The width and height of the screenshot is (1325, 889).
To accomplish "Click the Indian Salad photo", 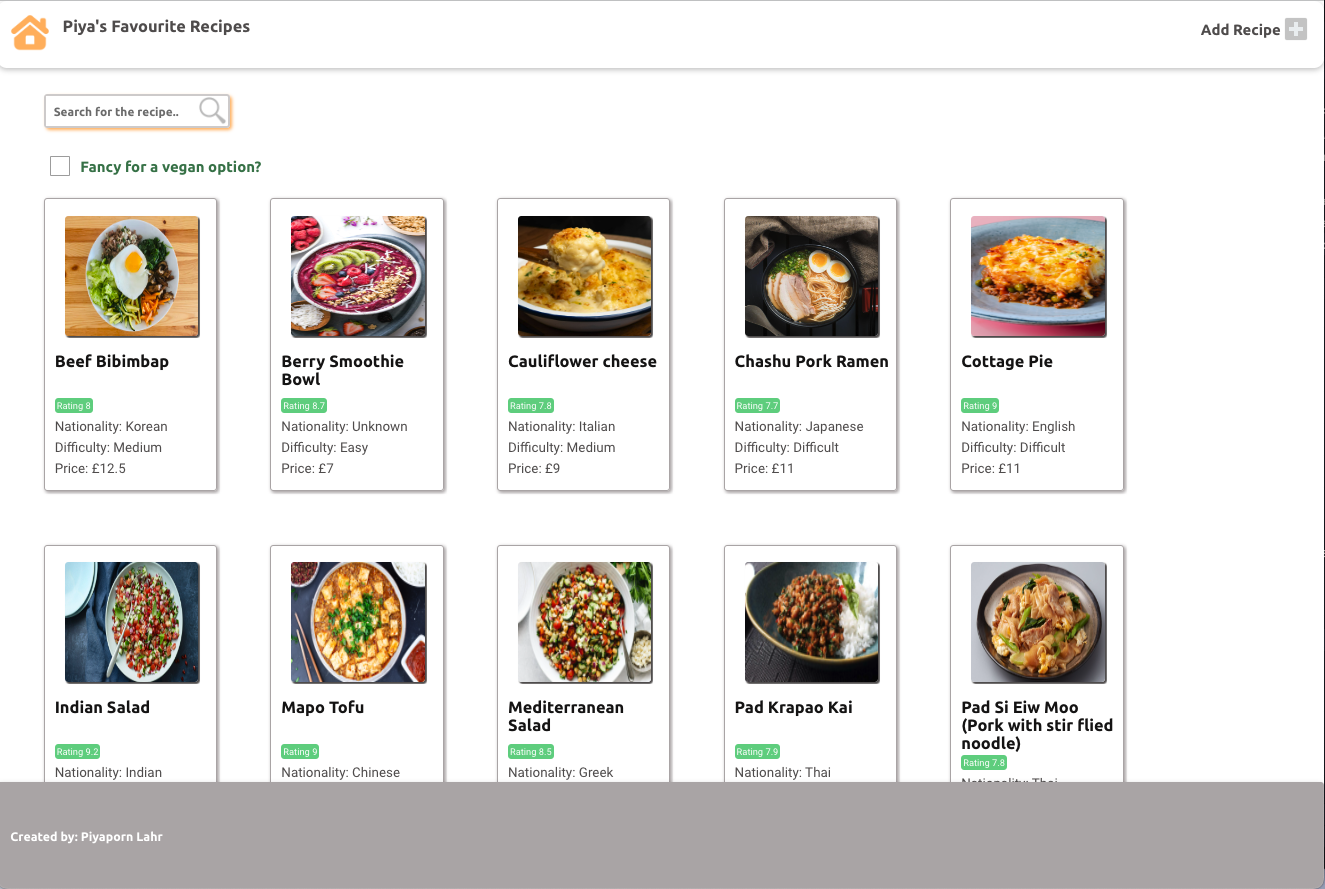I will [131, 622].
